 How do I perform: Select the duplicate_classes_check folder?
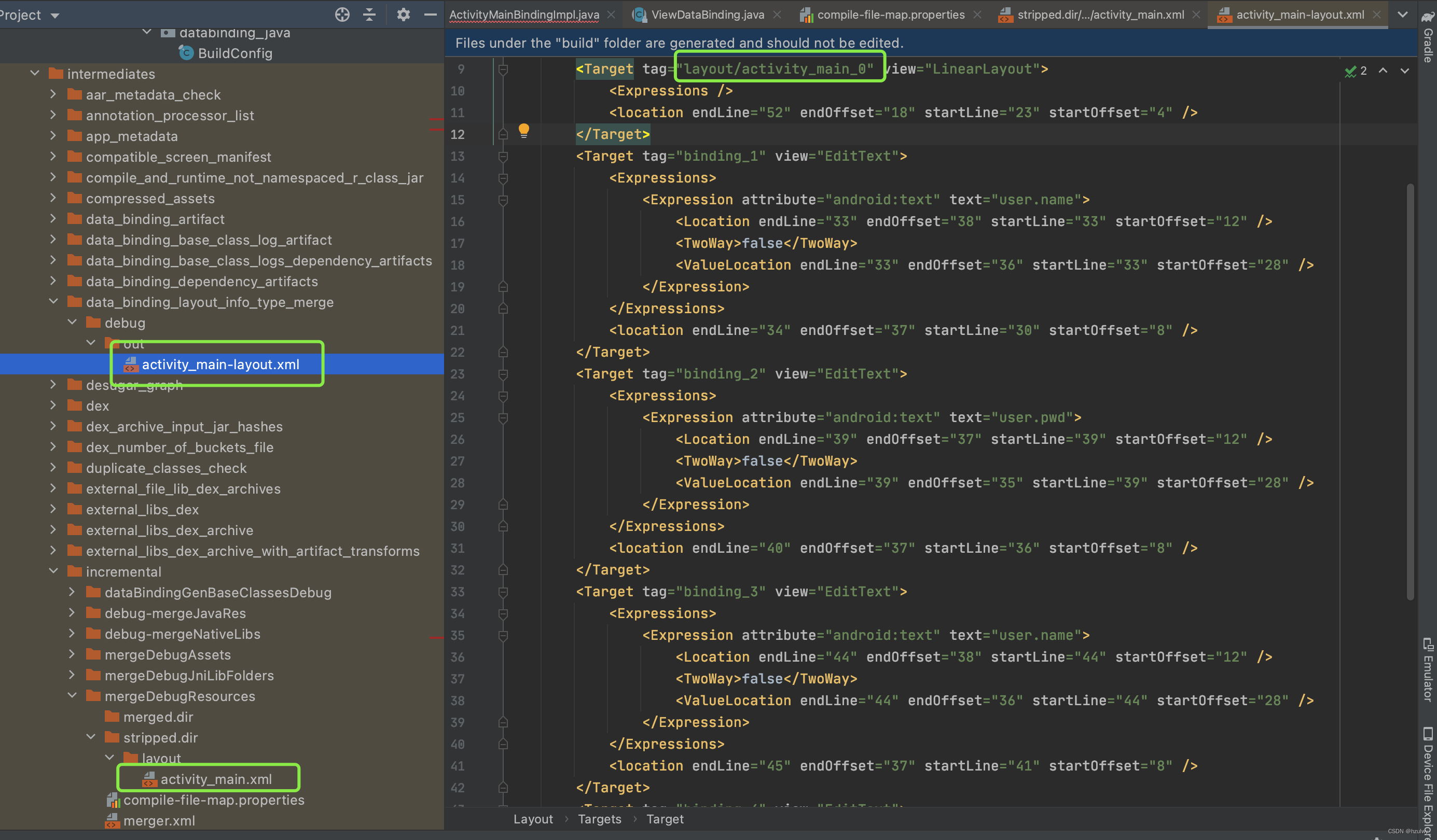click(167, 468)
